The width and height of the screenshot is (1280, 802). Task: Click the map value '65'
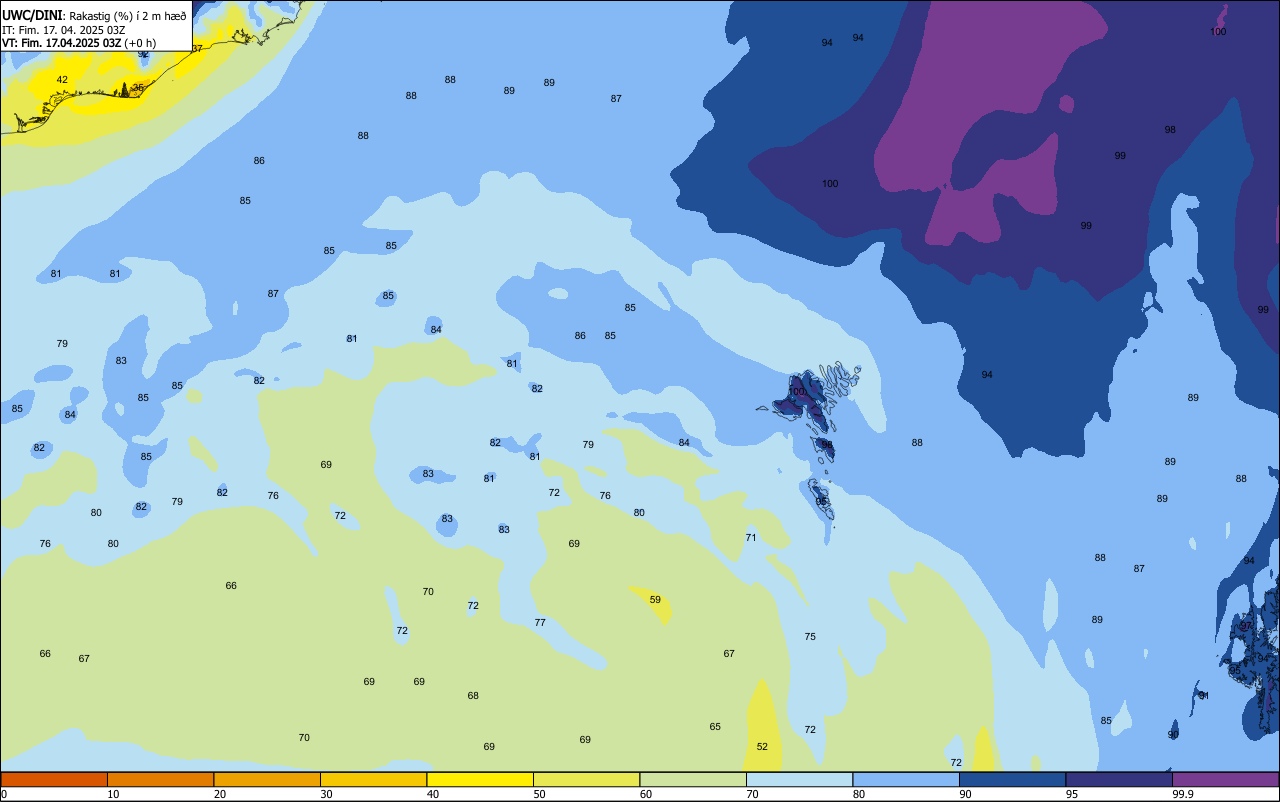[715, 727]
